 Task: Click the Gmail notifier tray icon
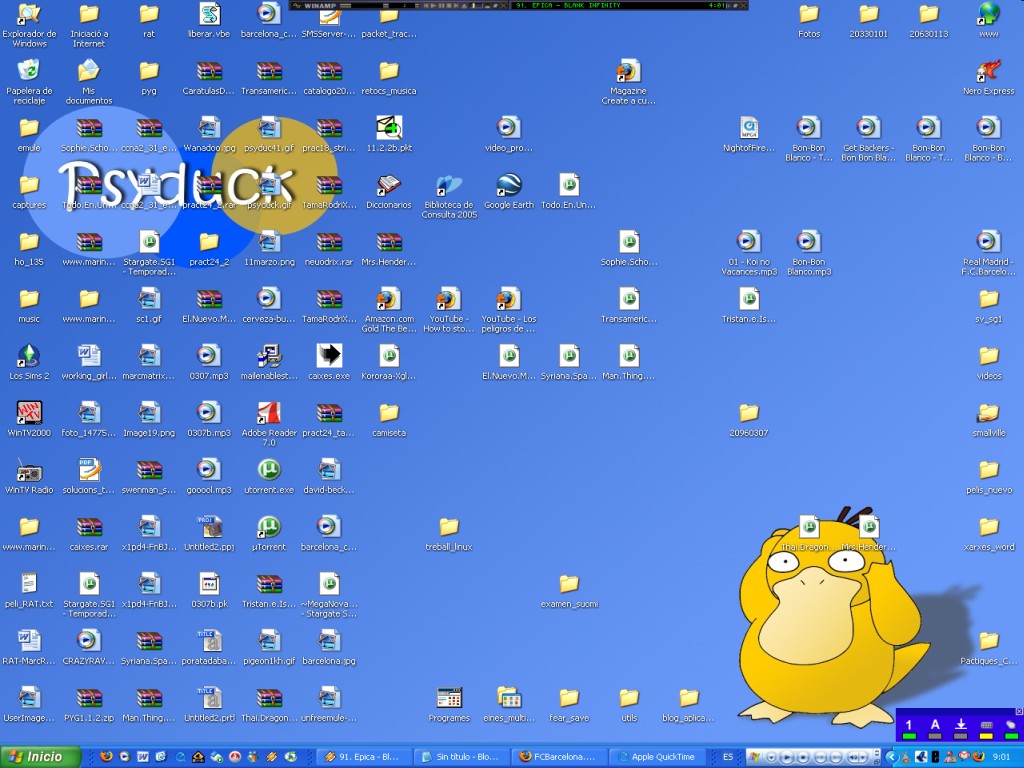point(964,757)
